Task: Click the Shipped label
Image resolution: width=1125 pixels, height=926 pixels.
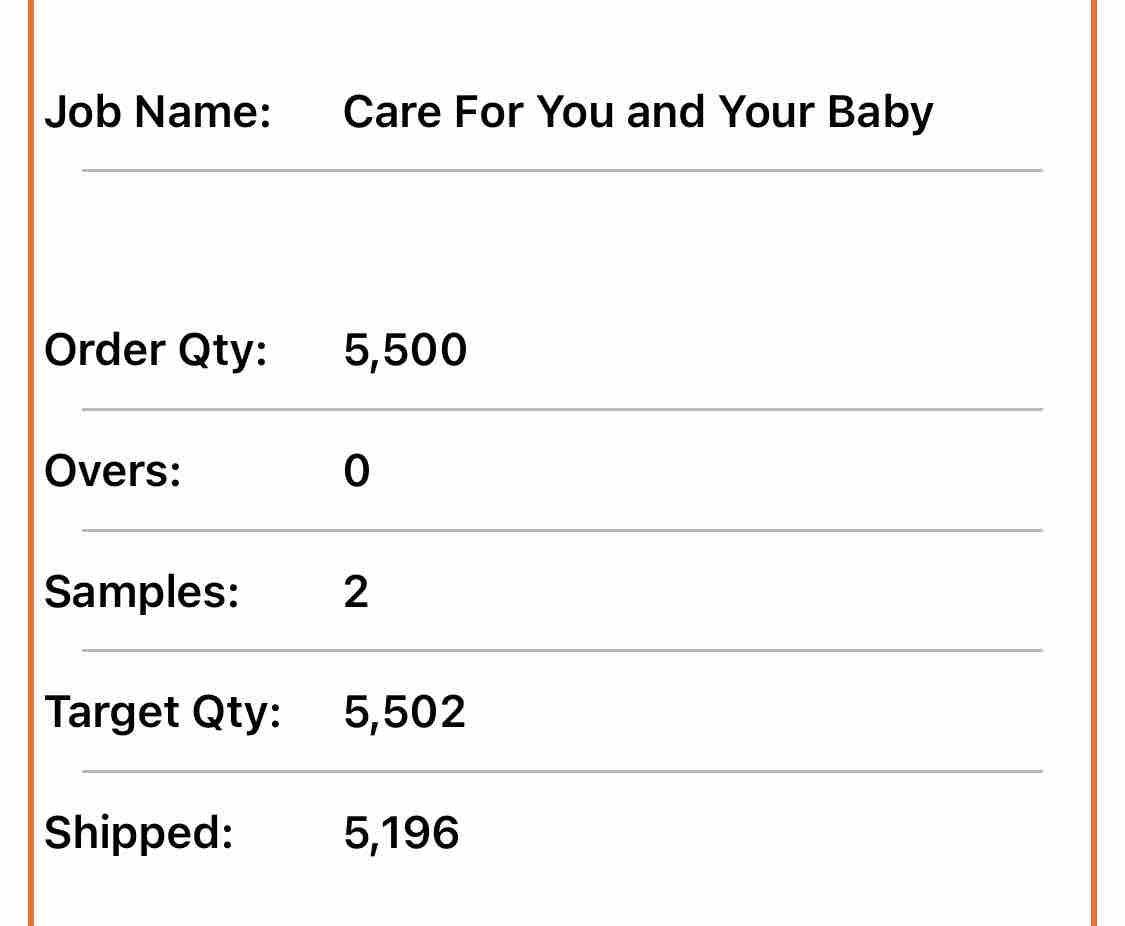Action: [139, 833]
